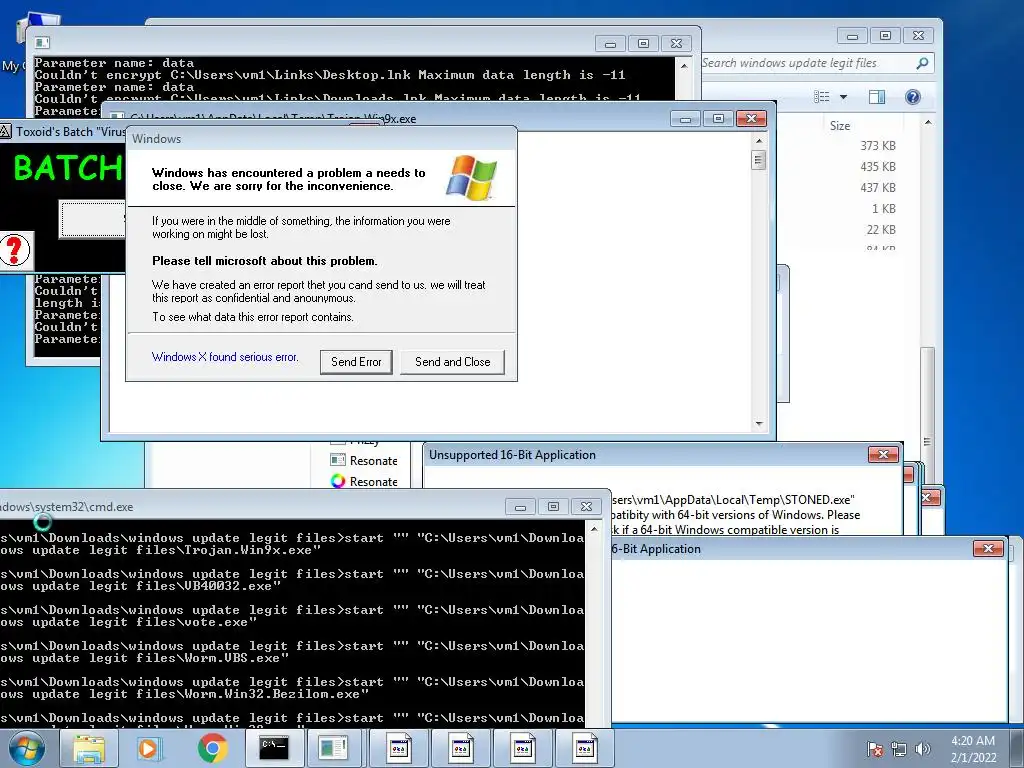Image resolution: width=1024 pixels, height=768 pixels.
Task: Close the front blank 16-Bit Application dialog
Action: [988, 549]
